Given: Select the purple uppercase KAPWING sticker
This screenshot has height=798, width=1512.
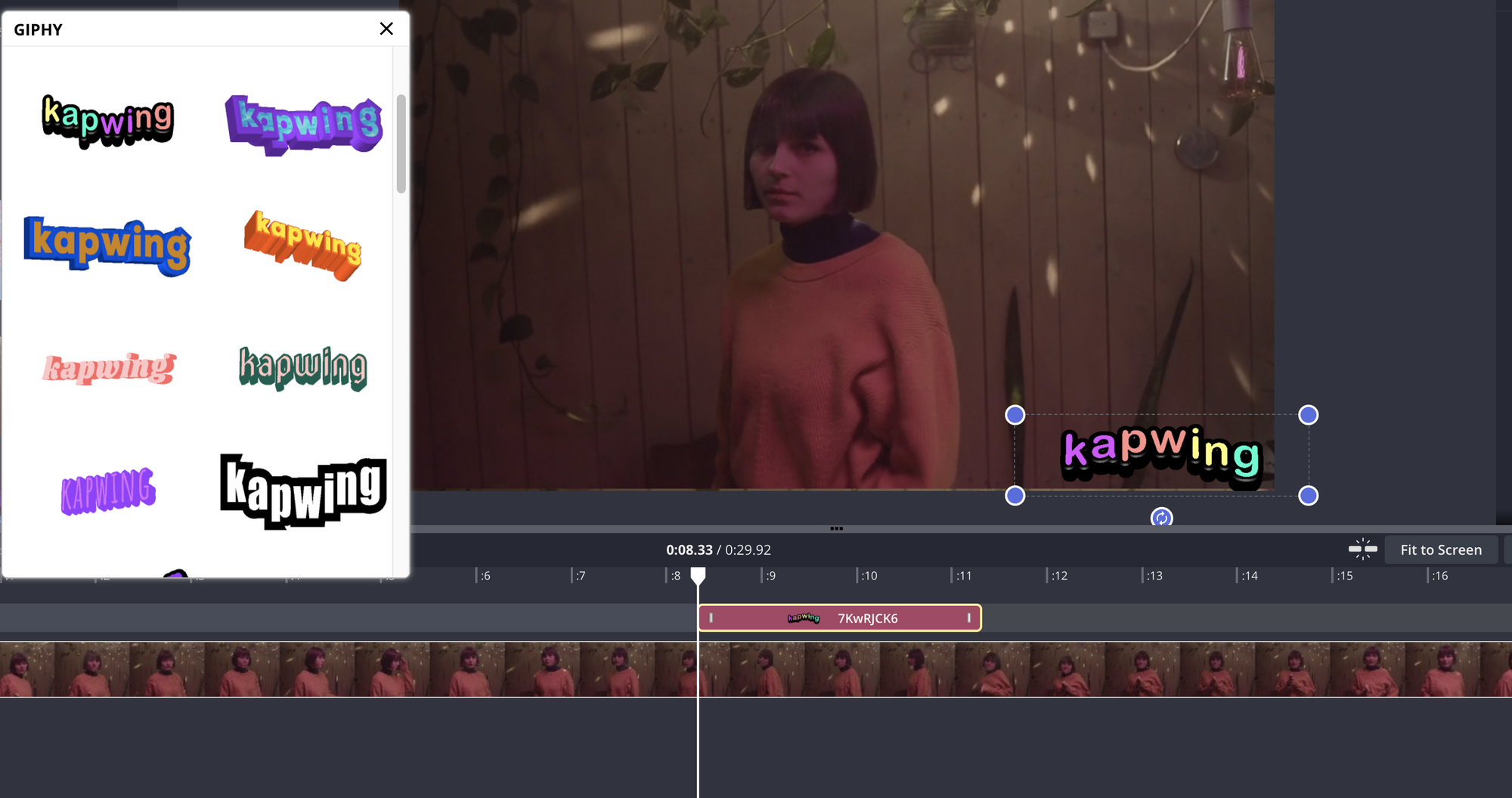Looking at the screenshot, I should (x=108, y=491).
